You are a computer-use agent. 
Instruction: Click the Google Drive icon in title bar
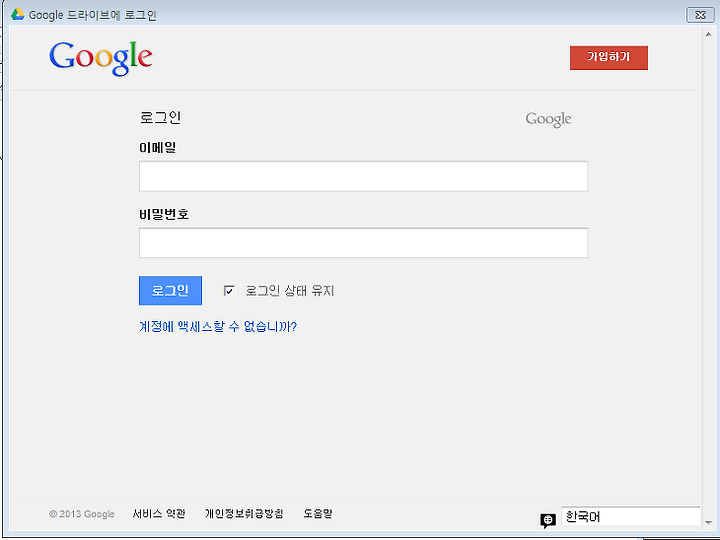(x=17, y=14)
